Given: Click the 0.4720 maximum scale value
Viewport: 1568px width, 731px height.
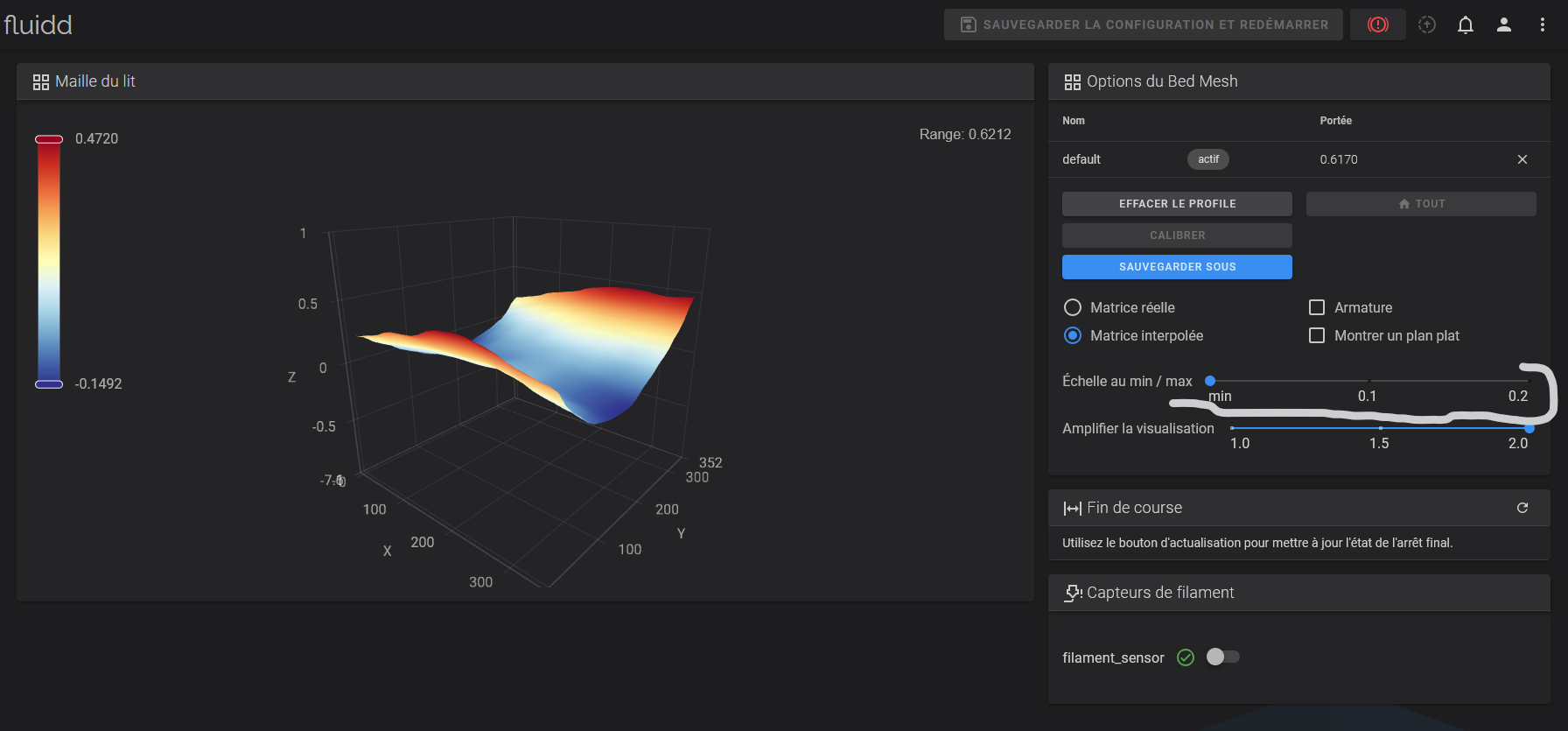Looking at the screenshot, I should point(96,138).
